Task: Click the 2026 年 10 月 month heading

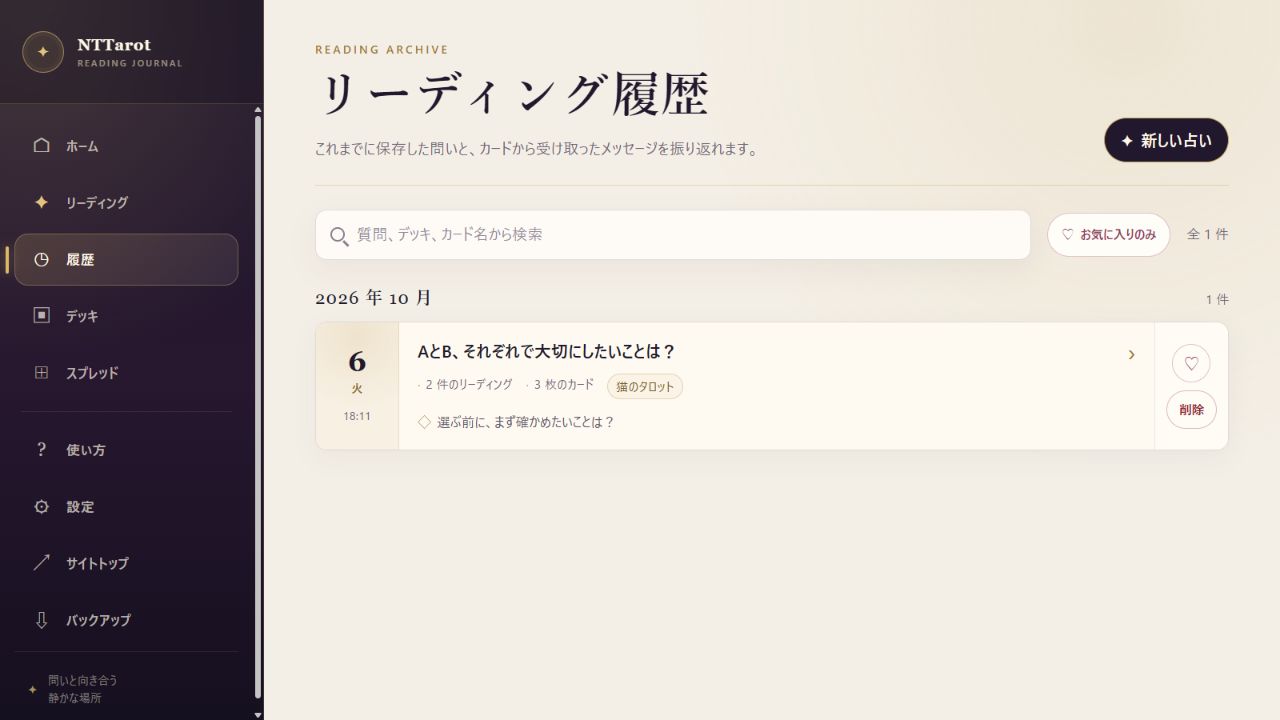Action: (374, 298)
